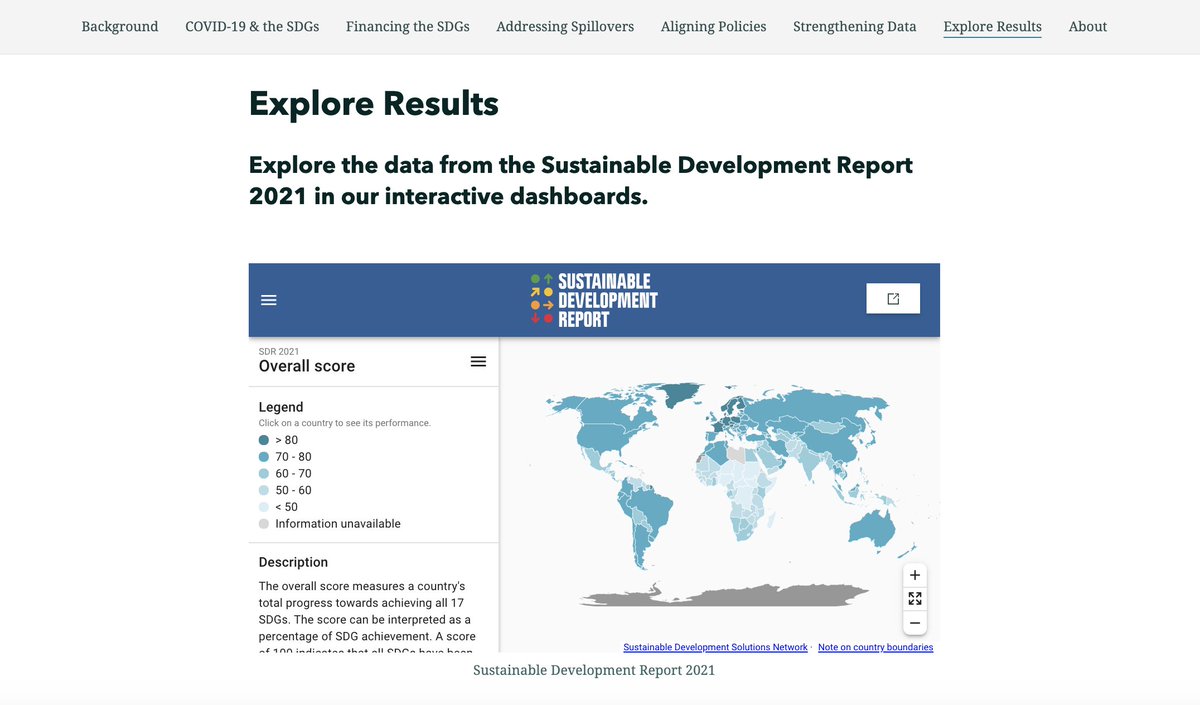The height and width of the screenshot is (705, 1200).
Task: Follow the Sustainable Development Solutions Network link
Action: coord(715,648)
